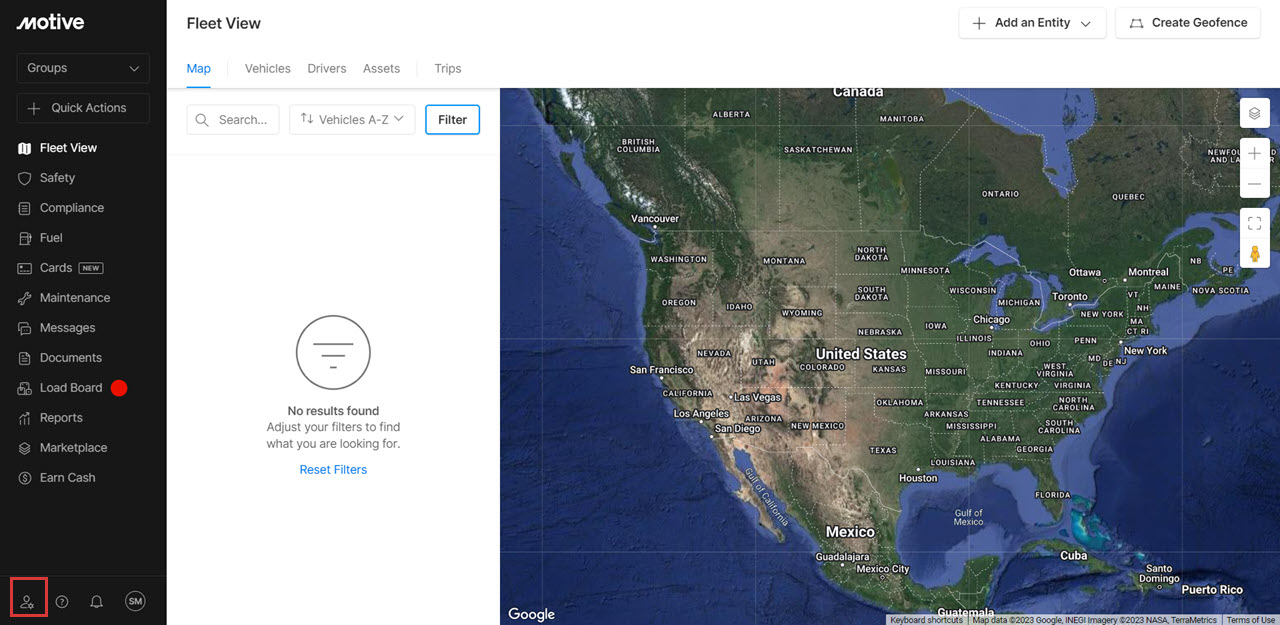The width and height of the screenshot is (1280, 625).
Task: Click the Quick Actions button
Action: [83, 108]
